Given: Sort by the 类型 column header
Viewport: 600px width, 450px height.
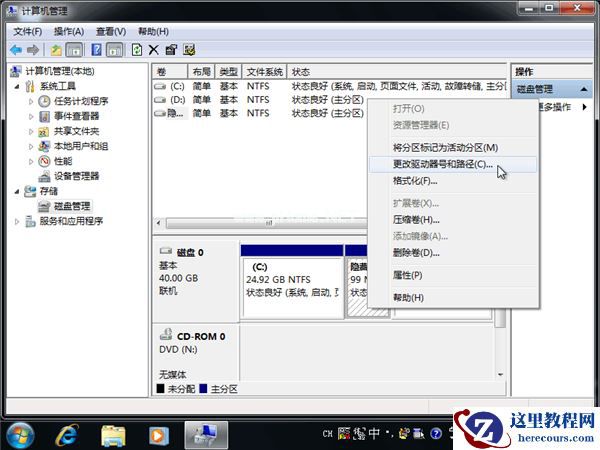Looking at the screenshot, I should (228, 72).
